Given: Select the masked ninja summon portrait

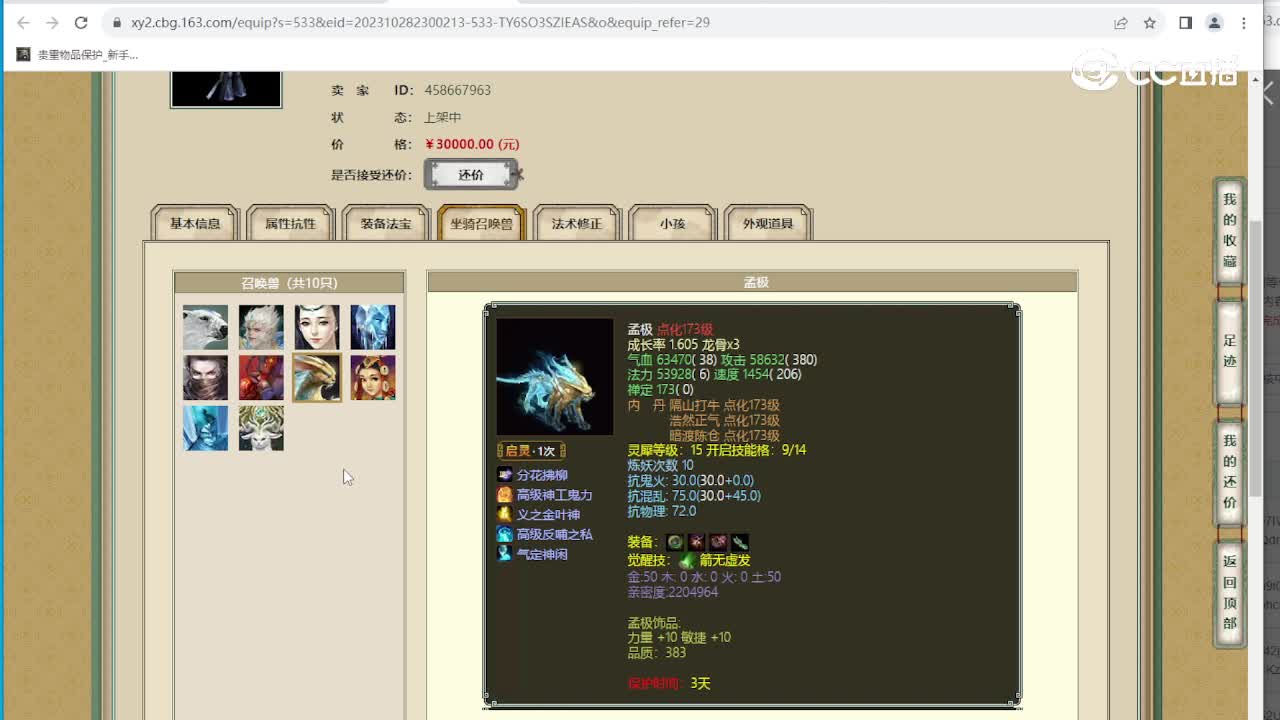Looking at the screenshot, I should (205, 378).
